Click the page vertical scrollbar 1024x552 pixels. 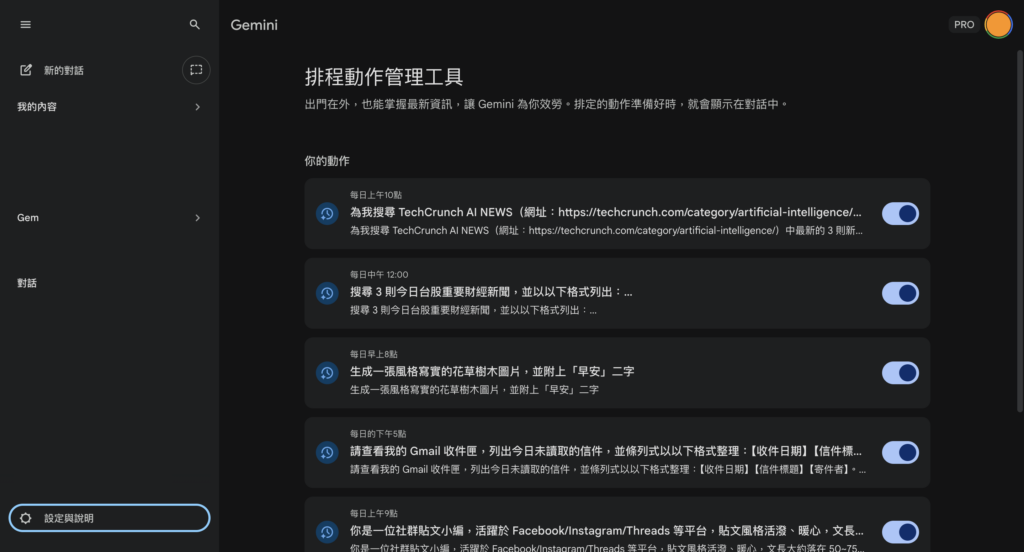[x=1019, y=231]
